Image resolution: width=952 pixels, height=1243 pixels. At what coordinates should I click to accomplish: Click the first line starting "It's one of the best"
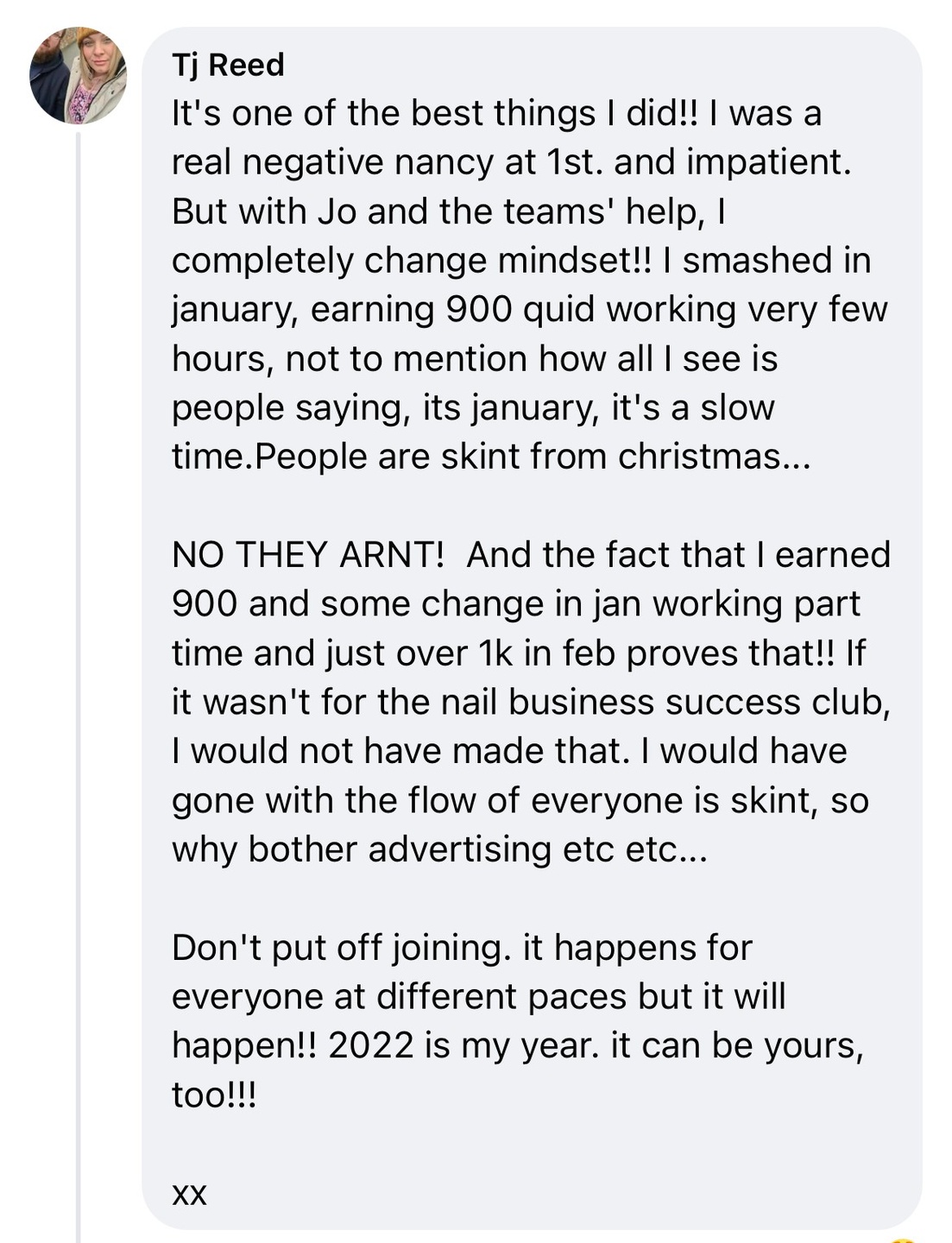pyautogui.click(x=496, y=114)
